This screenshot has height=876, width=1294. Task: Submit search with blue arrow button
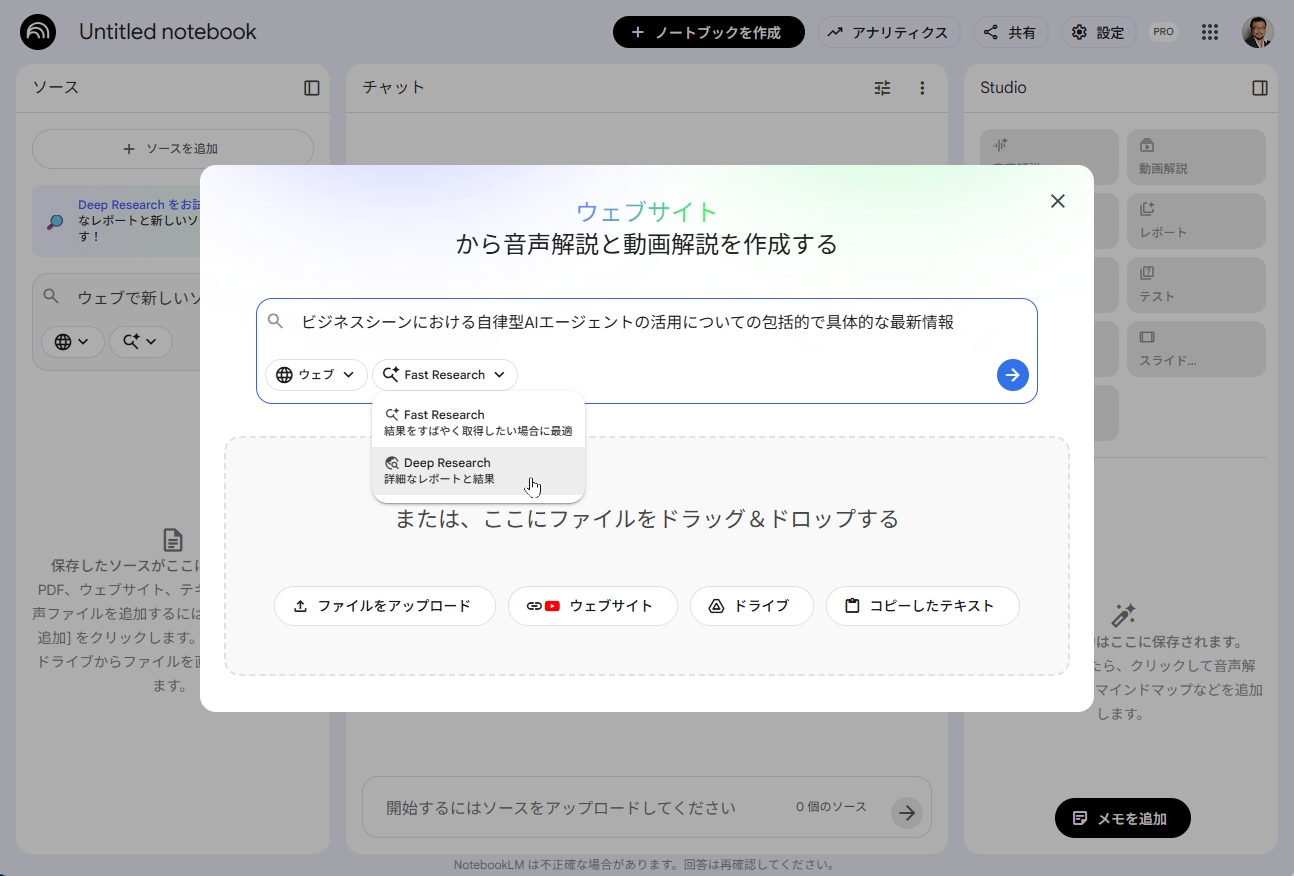[1013, 375]
